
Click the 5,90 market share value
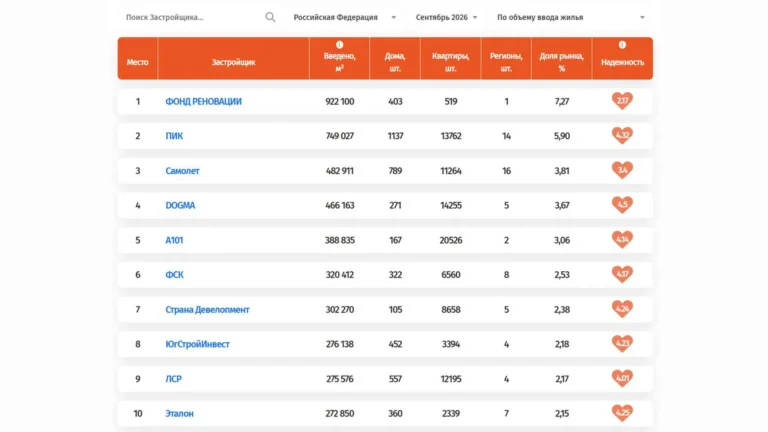coord(562,136)
